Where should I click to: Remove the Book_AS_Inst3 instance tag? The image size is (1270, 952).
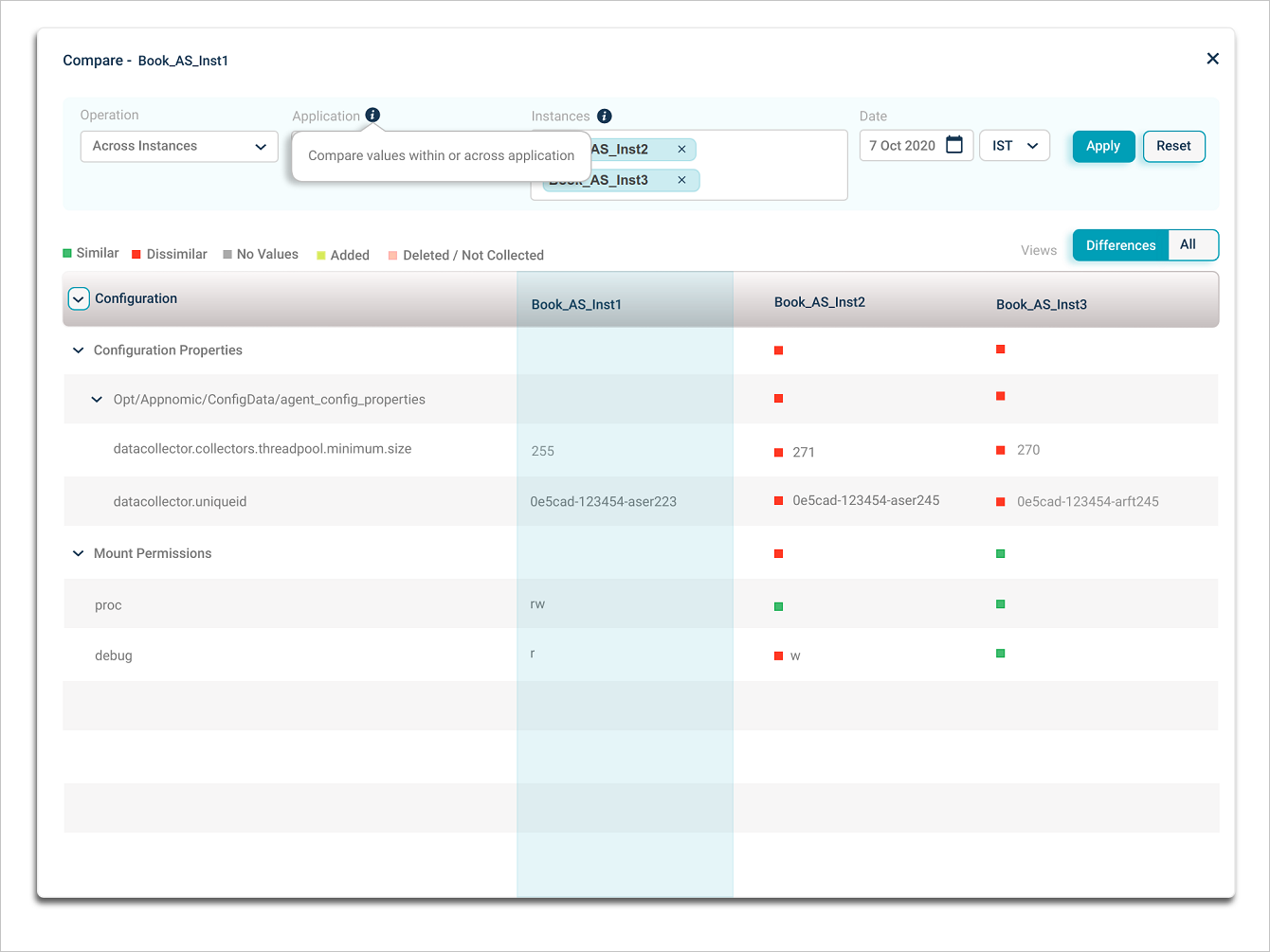pos(681,180)
